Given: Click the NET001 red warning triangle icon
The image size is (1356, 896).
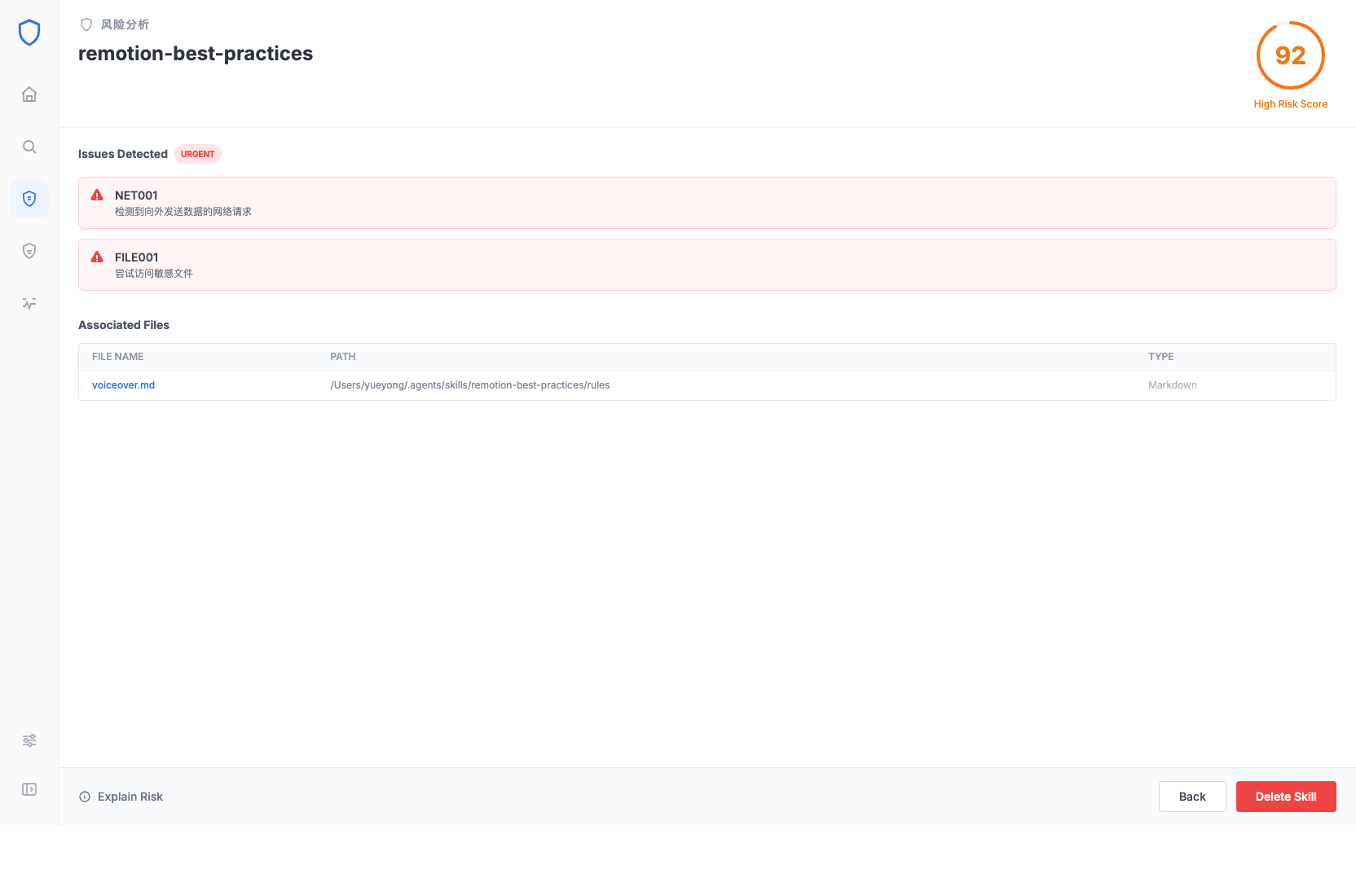Looking at the screenshot, I should click(x=97, y=195).
